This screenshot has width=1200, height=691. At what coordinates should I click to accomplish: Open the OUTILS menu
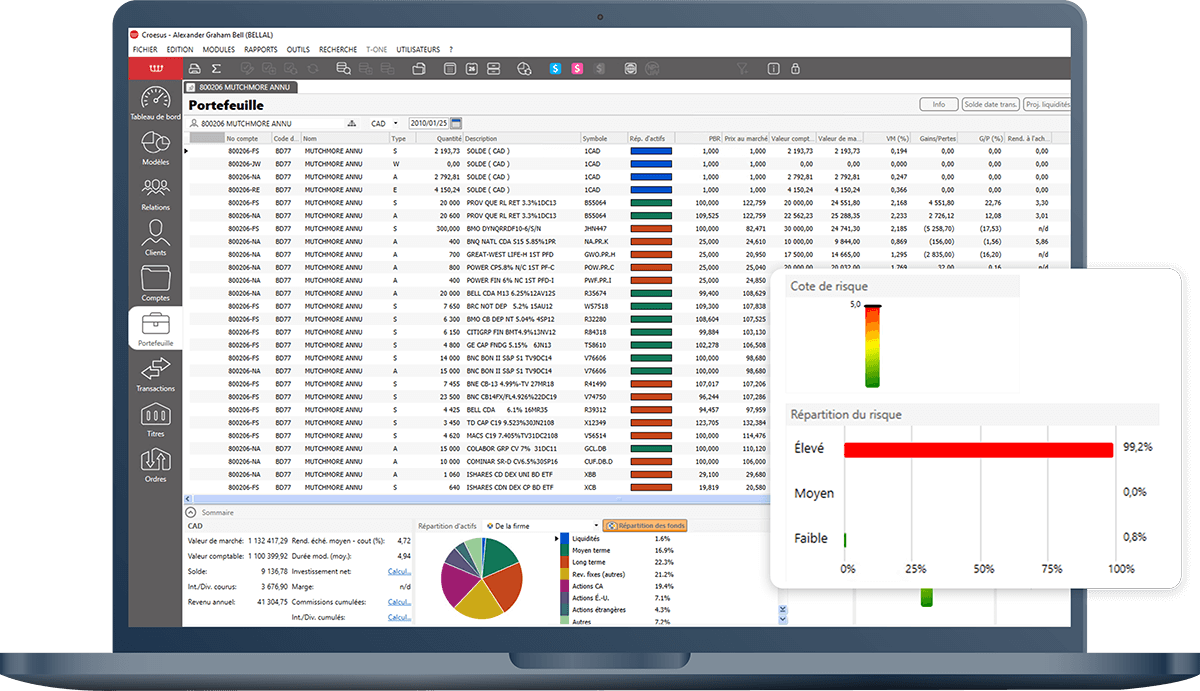point(298,49)
